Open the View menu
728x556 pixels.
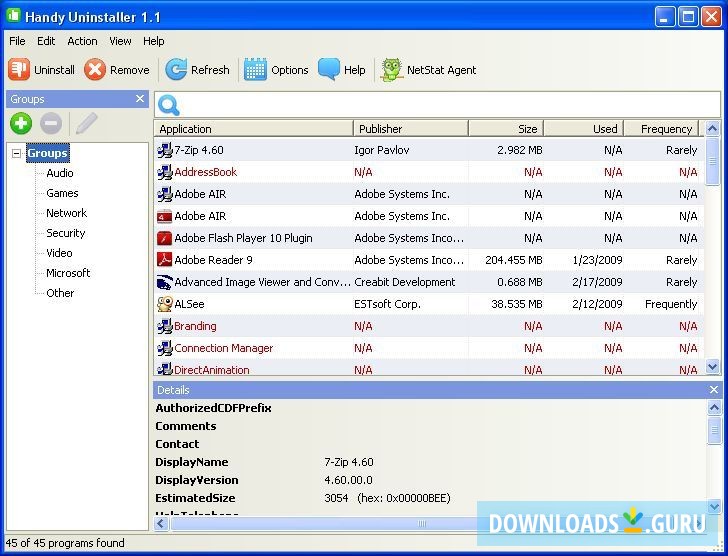(120, 41)
